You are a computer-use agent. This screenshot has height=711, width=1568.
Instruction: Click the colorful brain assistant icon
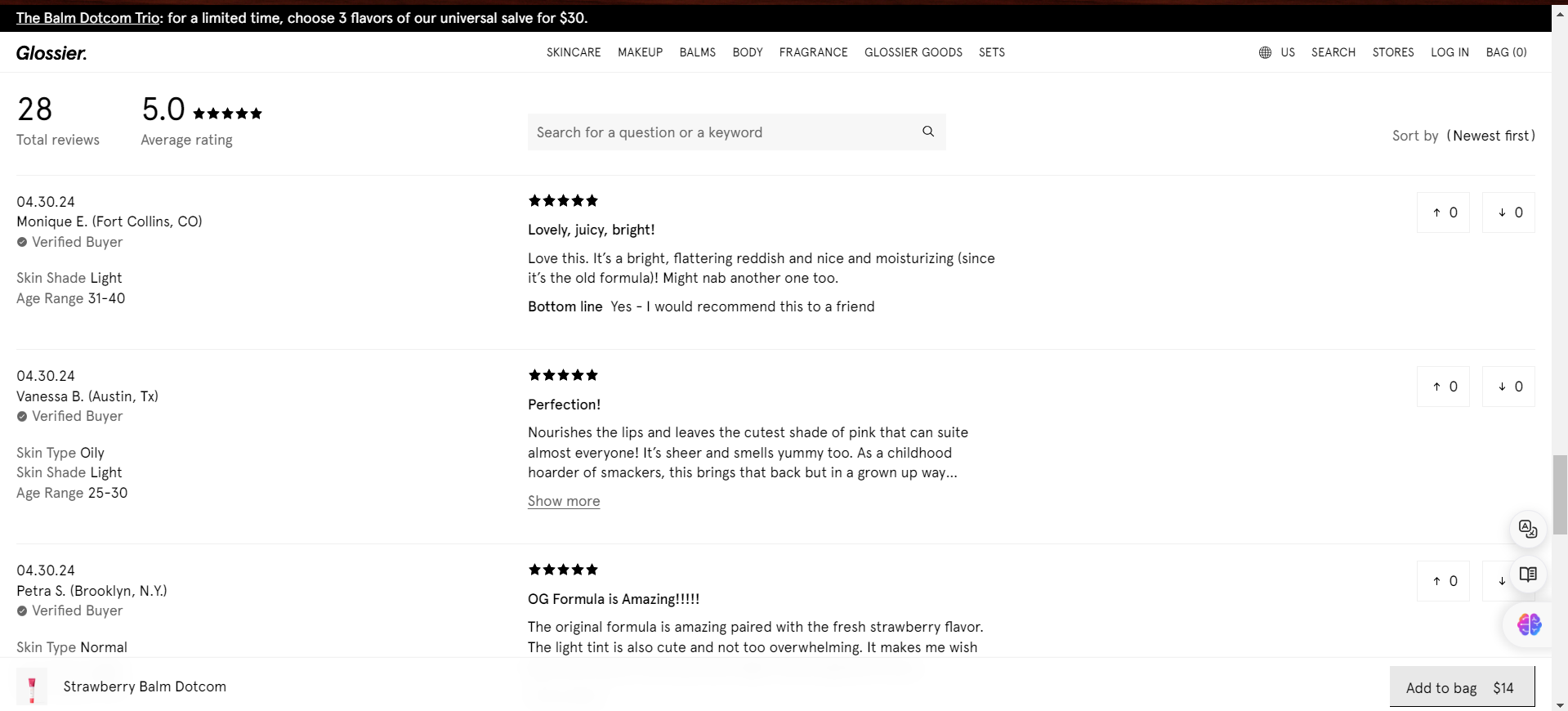click(x=1529, y=625)
